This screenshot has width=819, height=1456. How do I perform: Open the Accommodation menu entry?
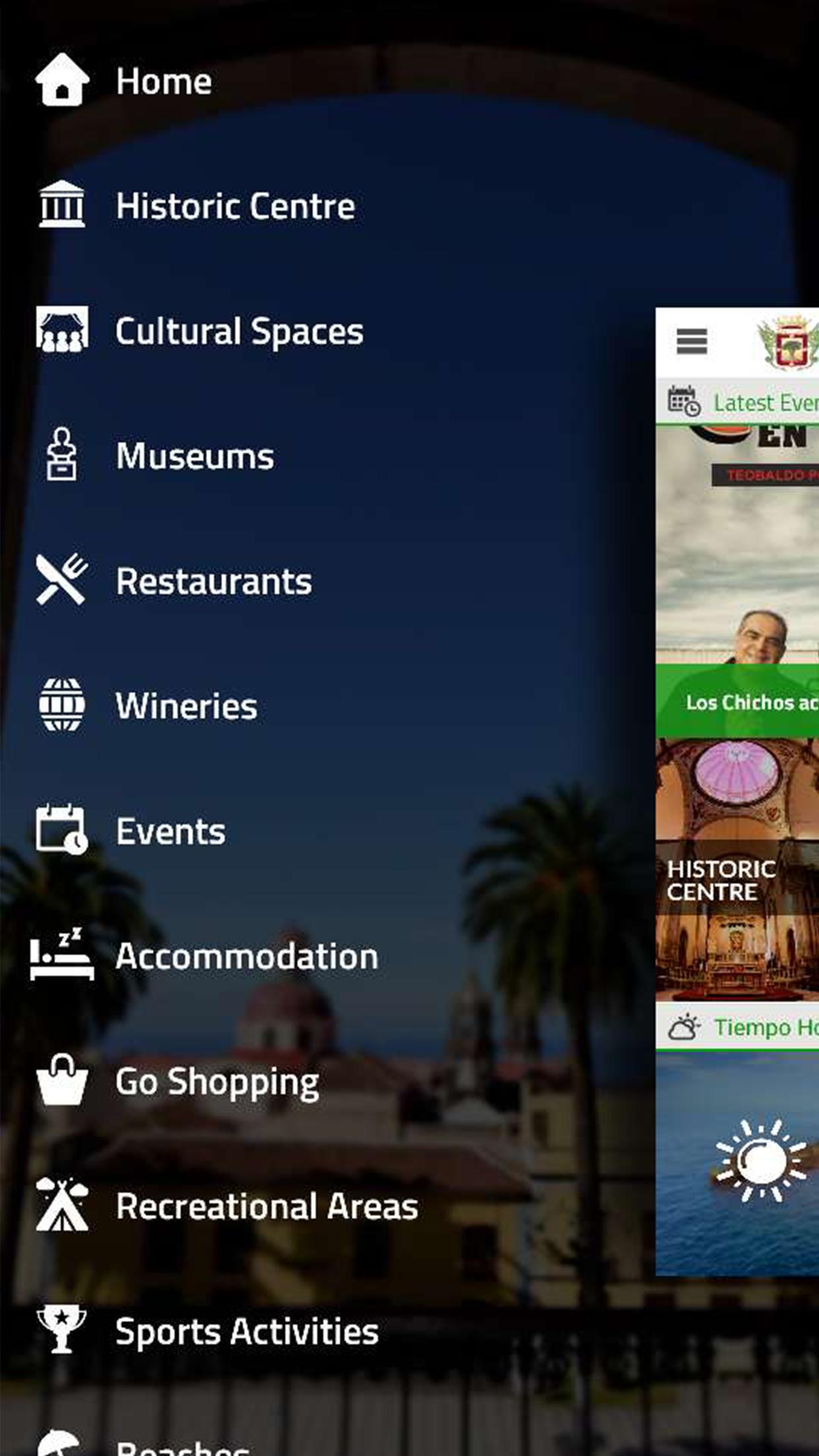247,956
